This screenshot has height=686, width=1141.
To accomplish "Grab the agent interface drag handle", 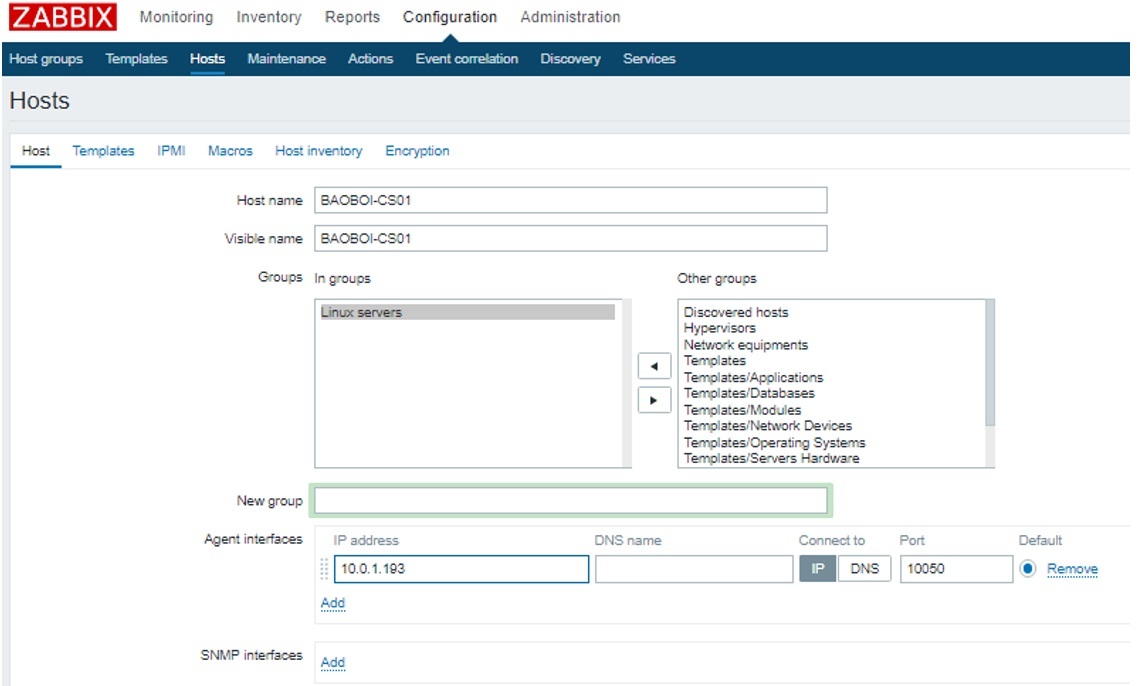I will click(x=324, y=569).
